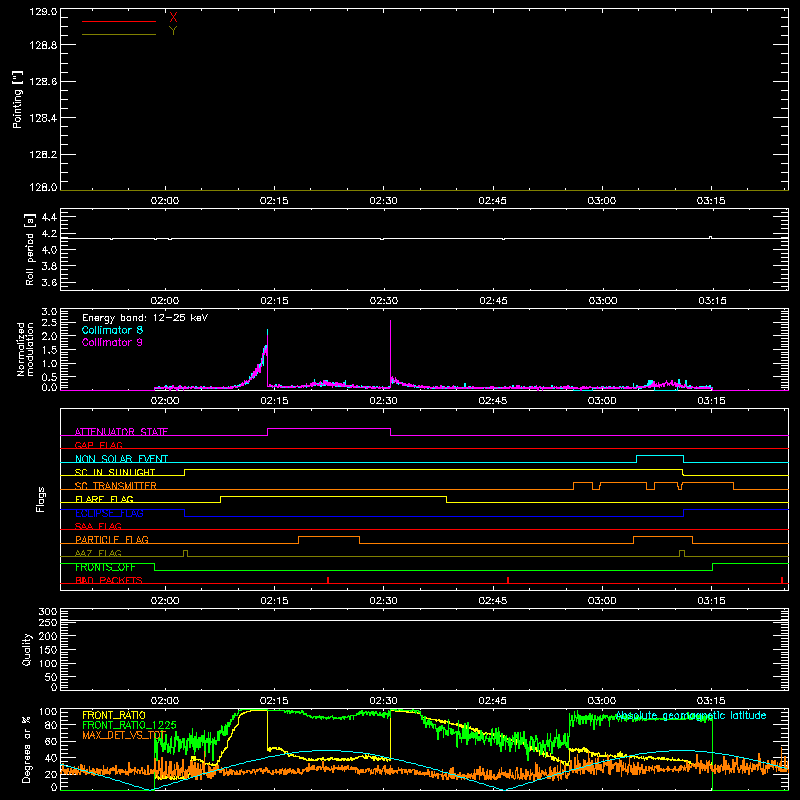
Task: Click the PARTICLE_FLAG label
Action: coord(112,539)
